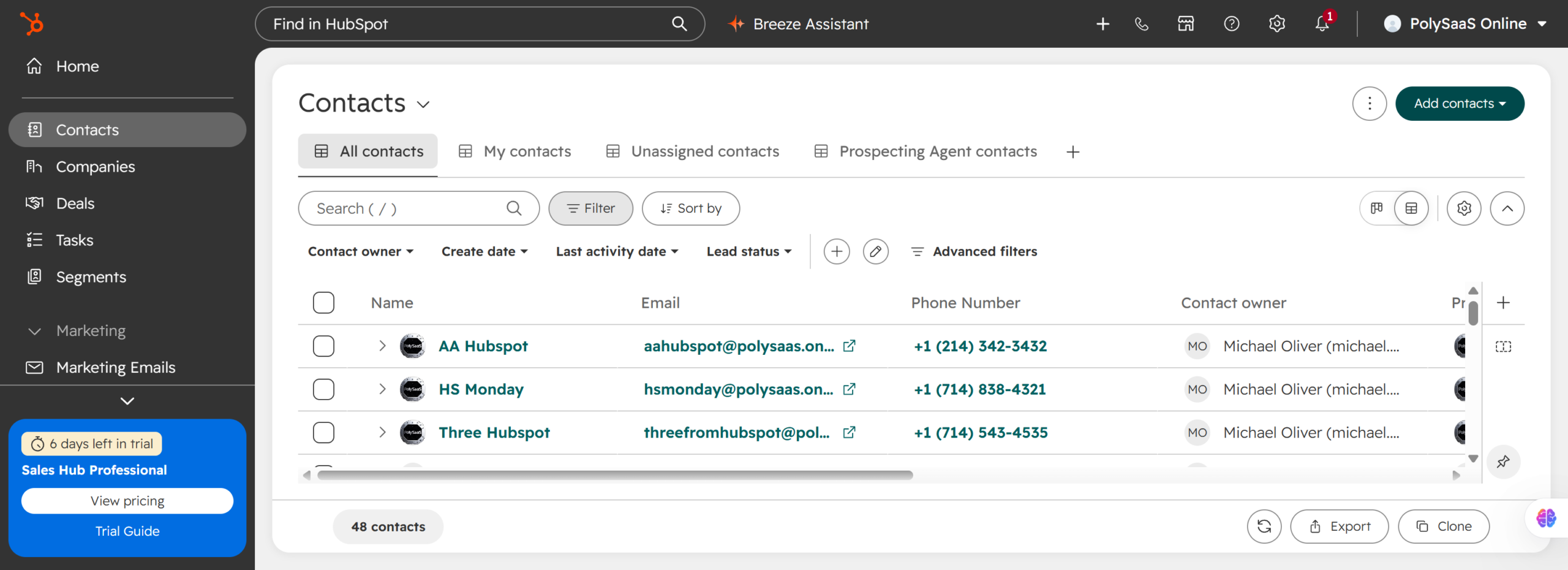Click the horizontal table scrollbar
The height and width of the screenshot is (570, 1568).
(615, 475)
